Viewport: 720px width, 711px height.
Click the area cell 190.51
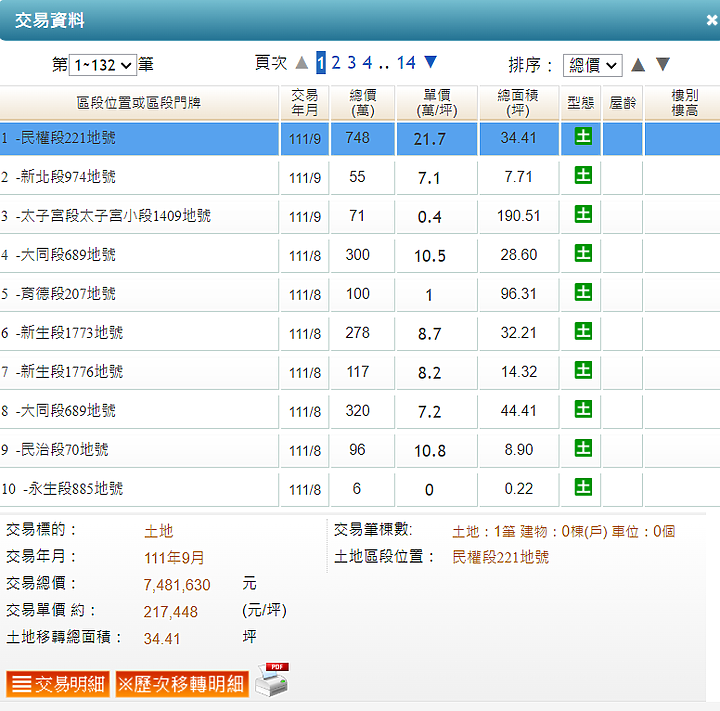point(518,216)
